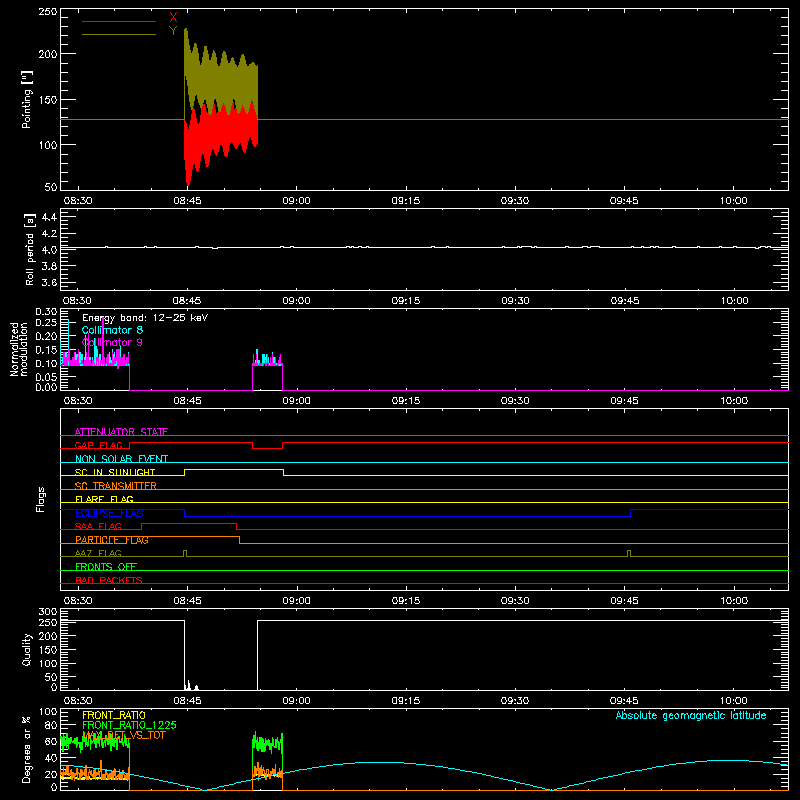
Task: Click 09:00 time label under Quality plot
Action: click(296, 701)
